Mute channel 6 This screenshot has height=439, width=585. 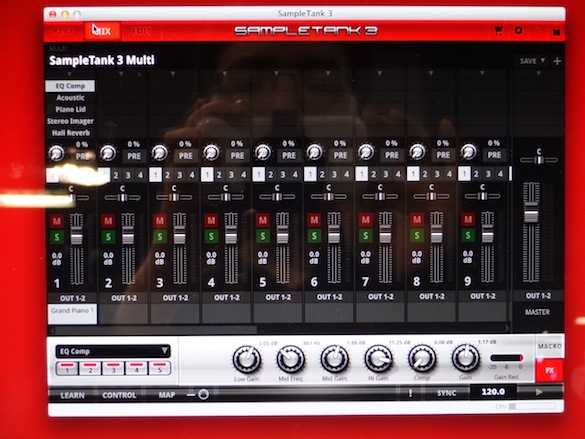[314, 220]
